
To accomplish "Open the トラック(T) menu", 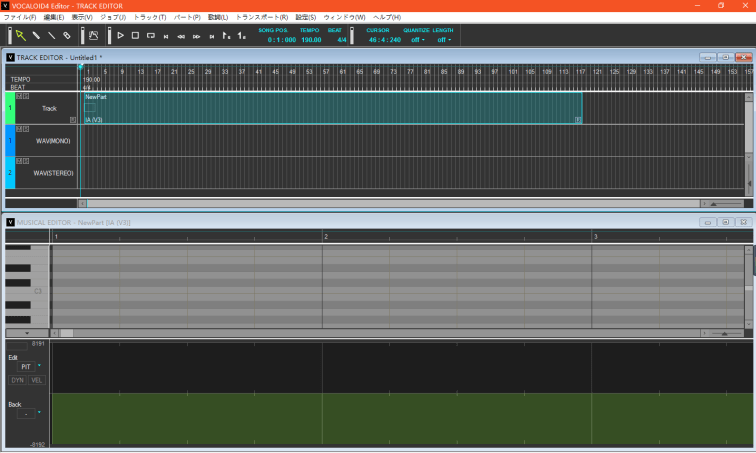I will [x=150, y=18].
